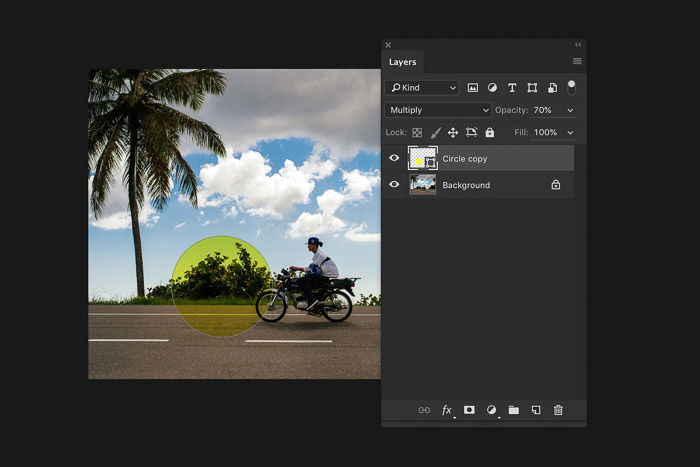Select the Background layer name
The image size is (700, 467).
pos(466,185)
